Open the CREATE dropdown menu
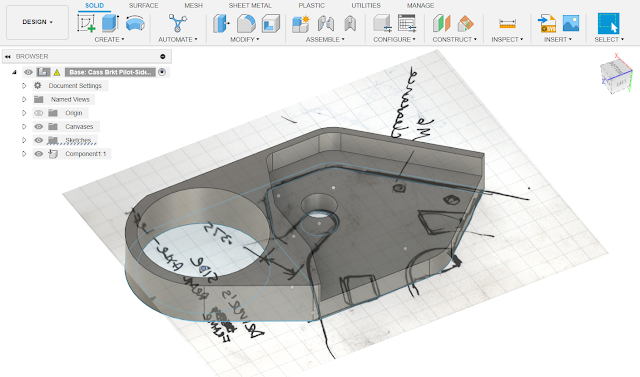This screenshot has width=640, height=377. (x=109, y=40)
